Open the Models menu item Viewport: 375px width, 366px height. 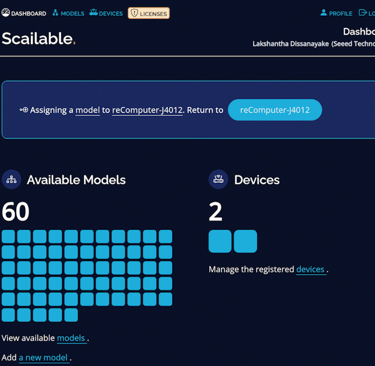pos(68,13)
